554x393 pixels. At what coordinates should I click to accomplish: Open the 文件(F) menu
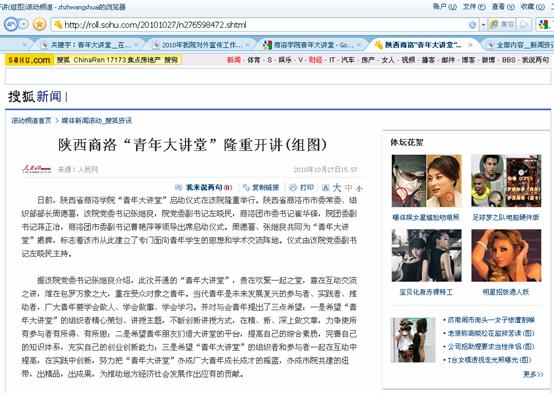coord(474,6)
